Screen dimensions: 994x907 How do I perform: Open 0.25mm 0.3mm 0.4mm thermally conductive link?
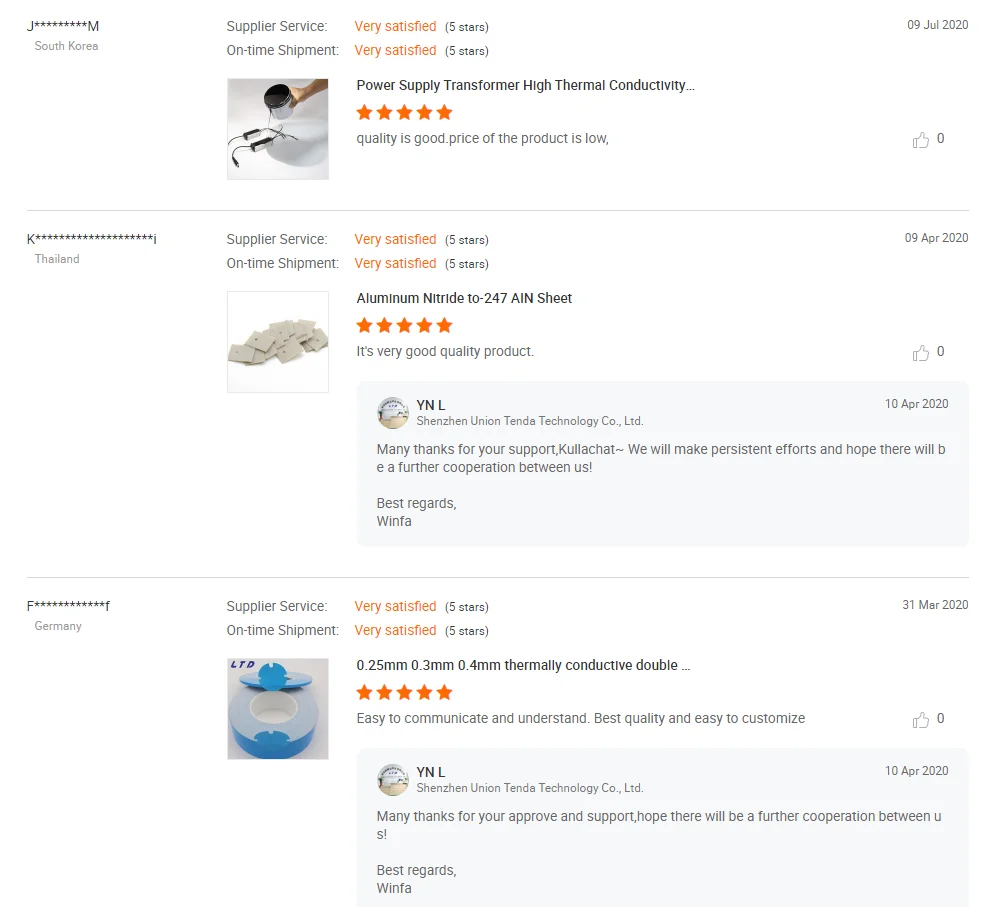pos(523,666)
